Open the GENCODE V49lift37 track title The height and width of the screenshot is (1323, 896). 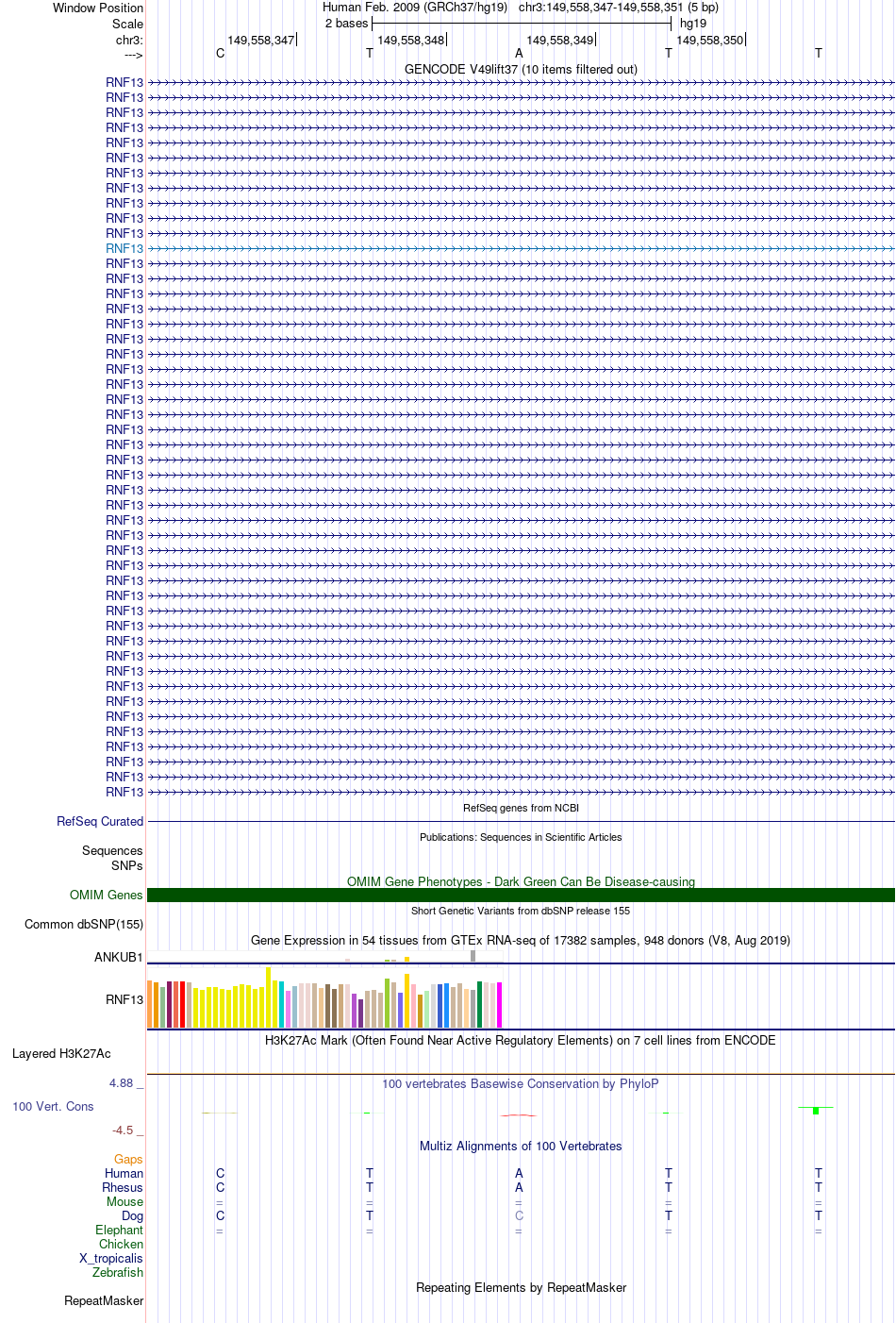coord(521,69)
